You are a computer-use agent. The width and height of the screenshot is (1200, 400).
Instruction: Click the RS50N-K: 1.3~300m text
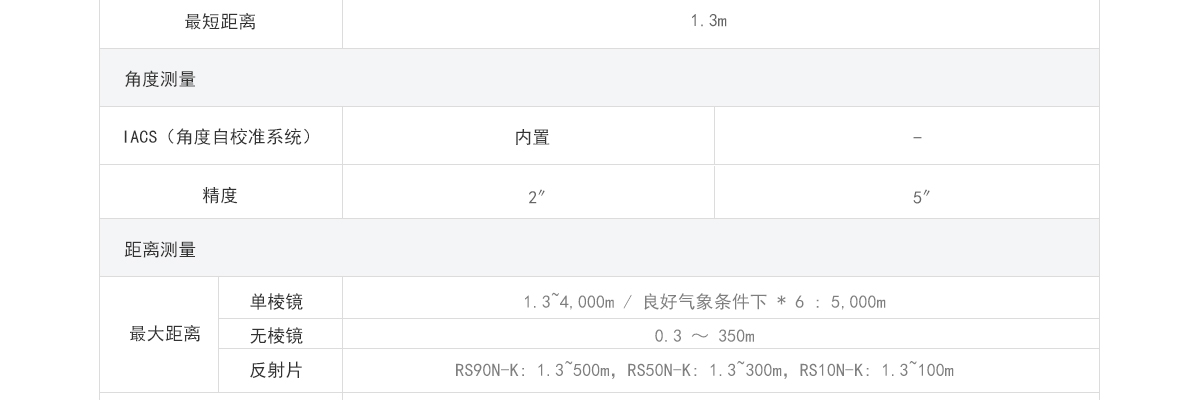point(706,370)
